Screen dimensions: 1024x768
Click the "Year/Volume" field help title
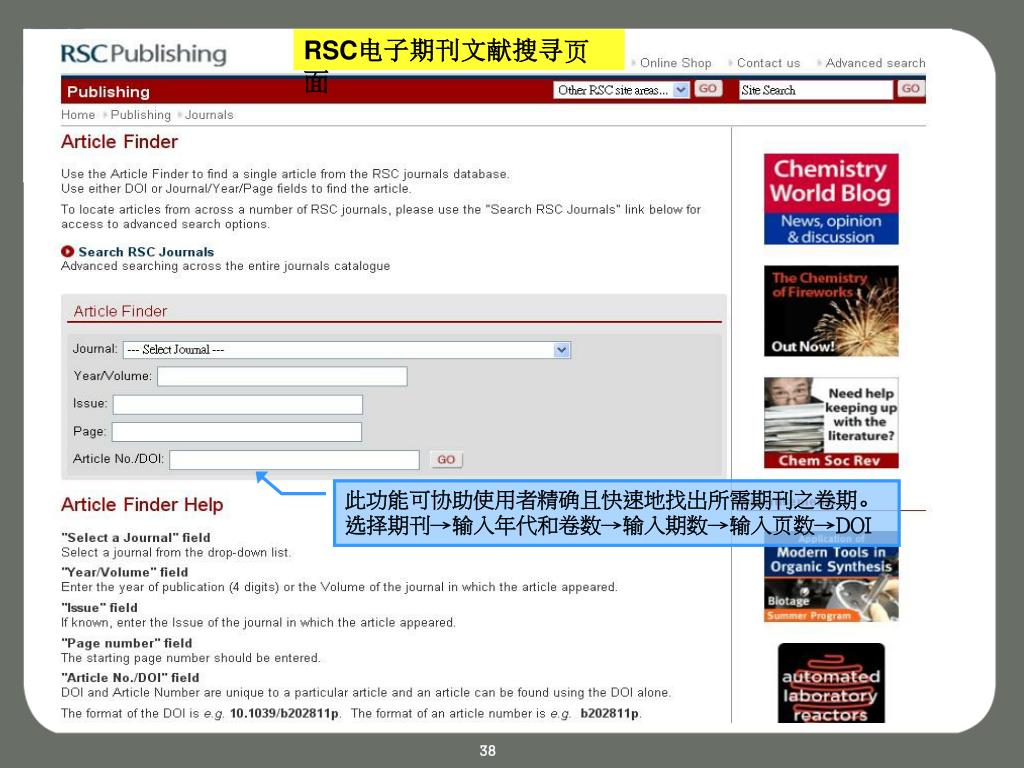pos(125,572)
